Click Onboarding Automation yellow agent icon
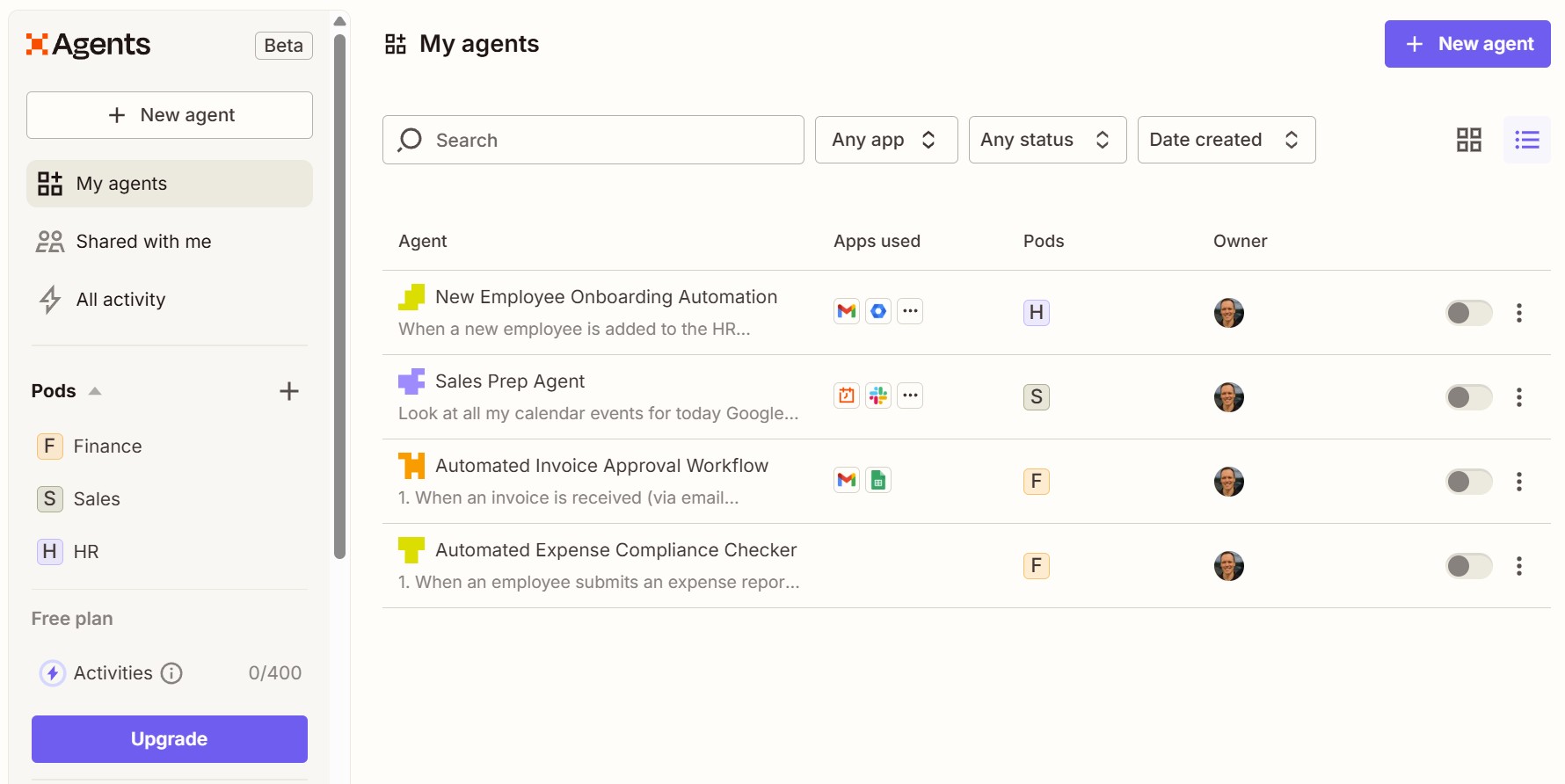The image size is (1565, 784). point(411,297)
